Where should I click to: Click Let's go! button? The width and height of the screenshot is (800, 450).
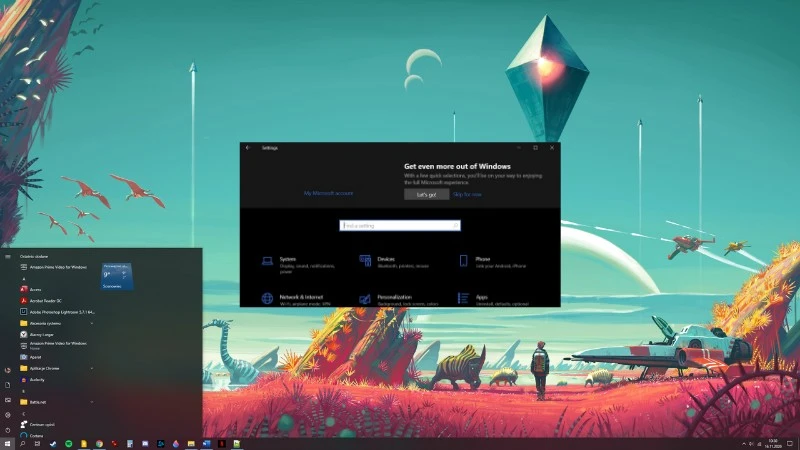pyautogui.click(x=427, y=194)
